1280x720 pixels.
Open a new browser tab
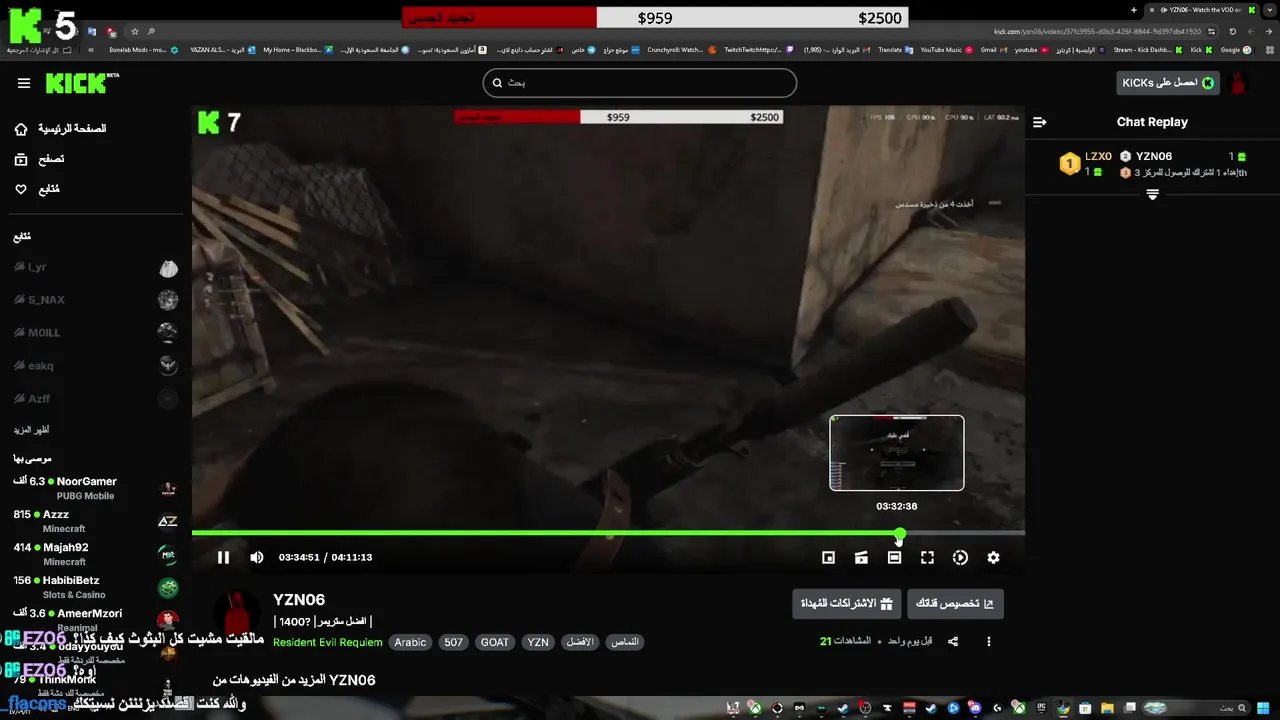(1134, 10)
